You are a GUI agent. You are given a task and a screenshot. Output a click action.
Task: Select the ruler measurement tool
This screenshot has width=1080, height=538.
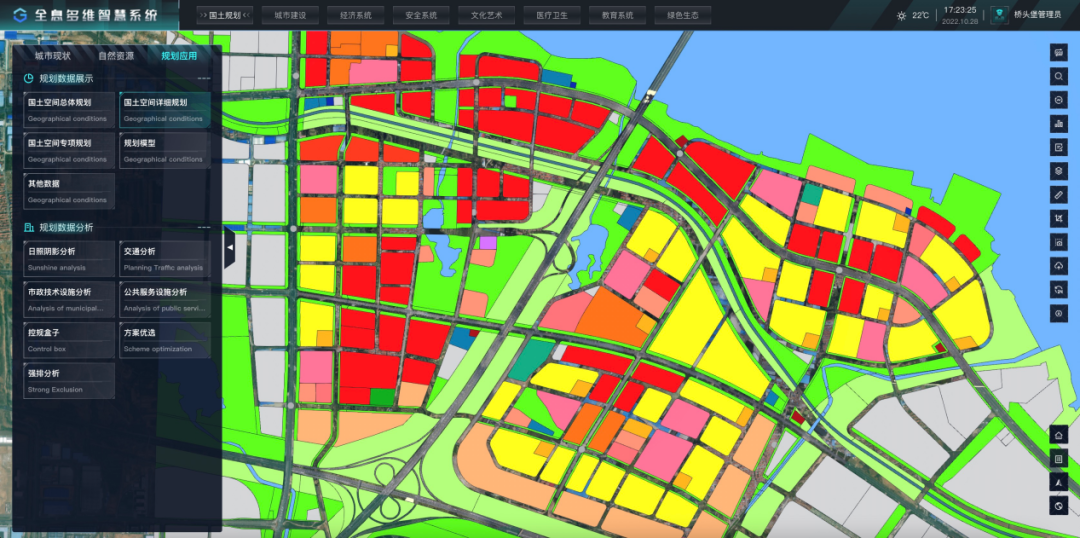click(1059, 194)
